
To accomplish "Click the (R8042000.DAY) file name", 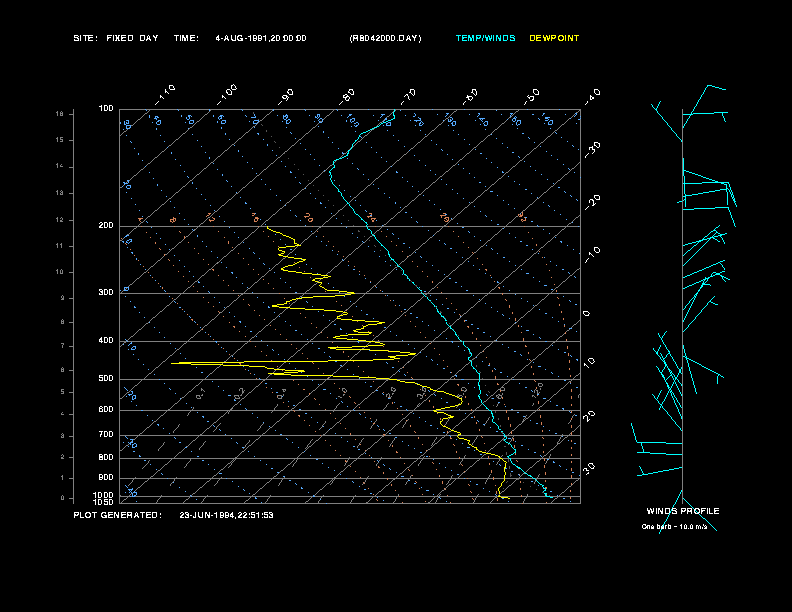I will pos(385,38).
